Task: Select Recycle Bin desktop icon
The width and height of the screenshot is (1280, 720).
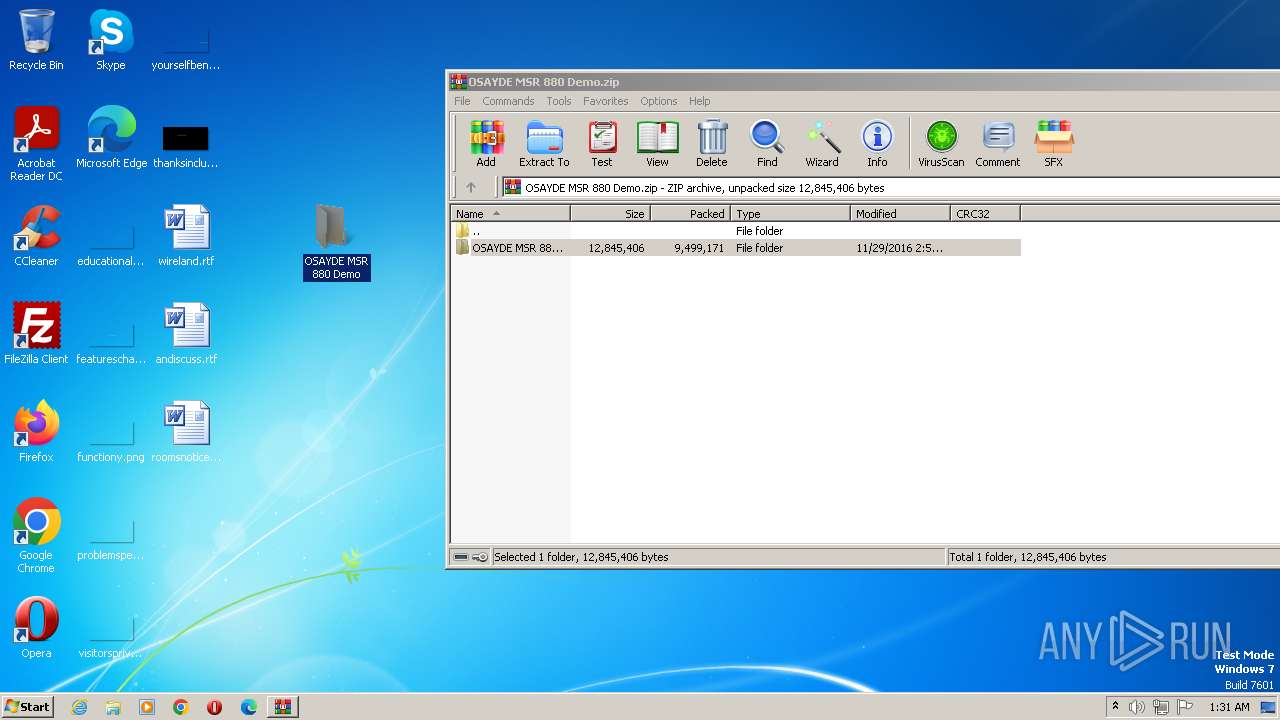Action: [x=36, y=40]
